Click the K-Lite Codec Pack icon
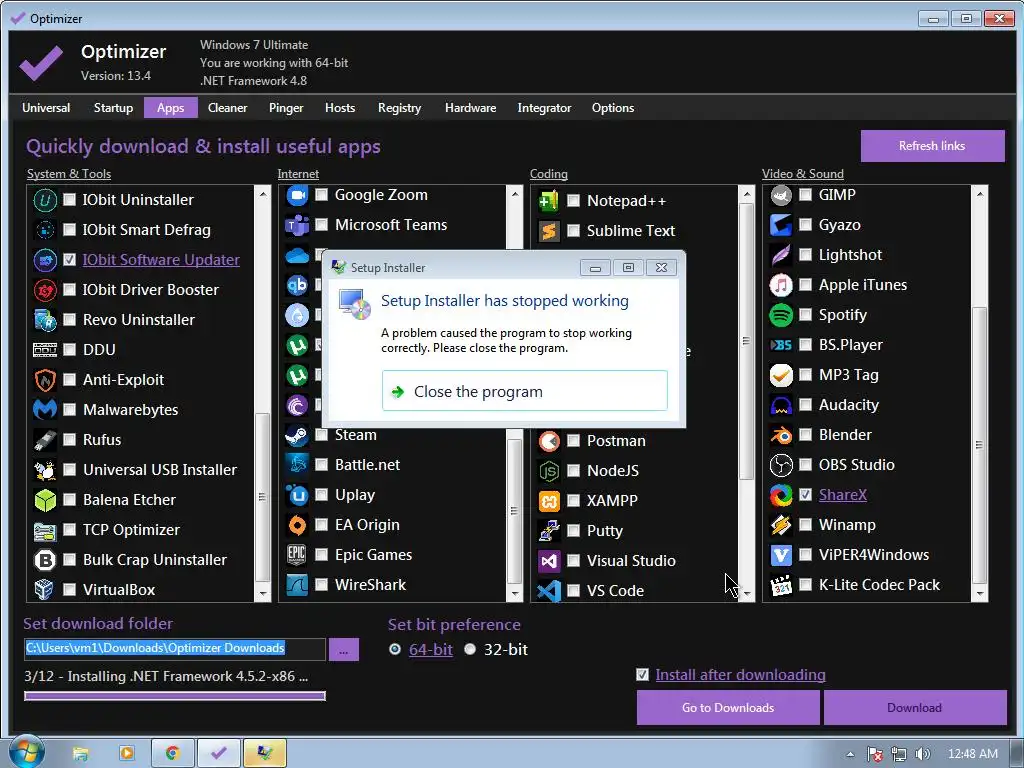 781,586
